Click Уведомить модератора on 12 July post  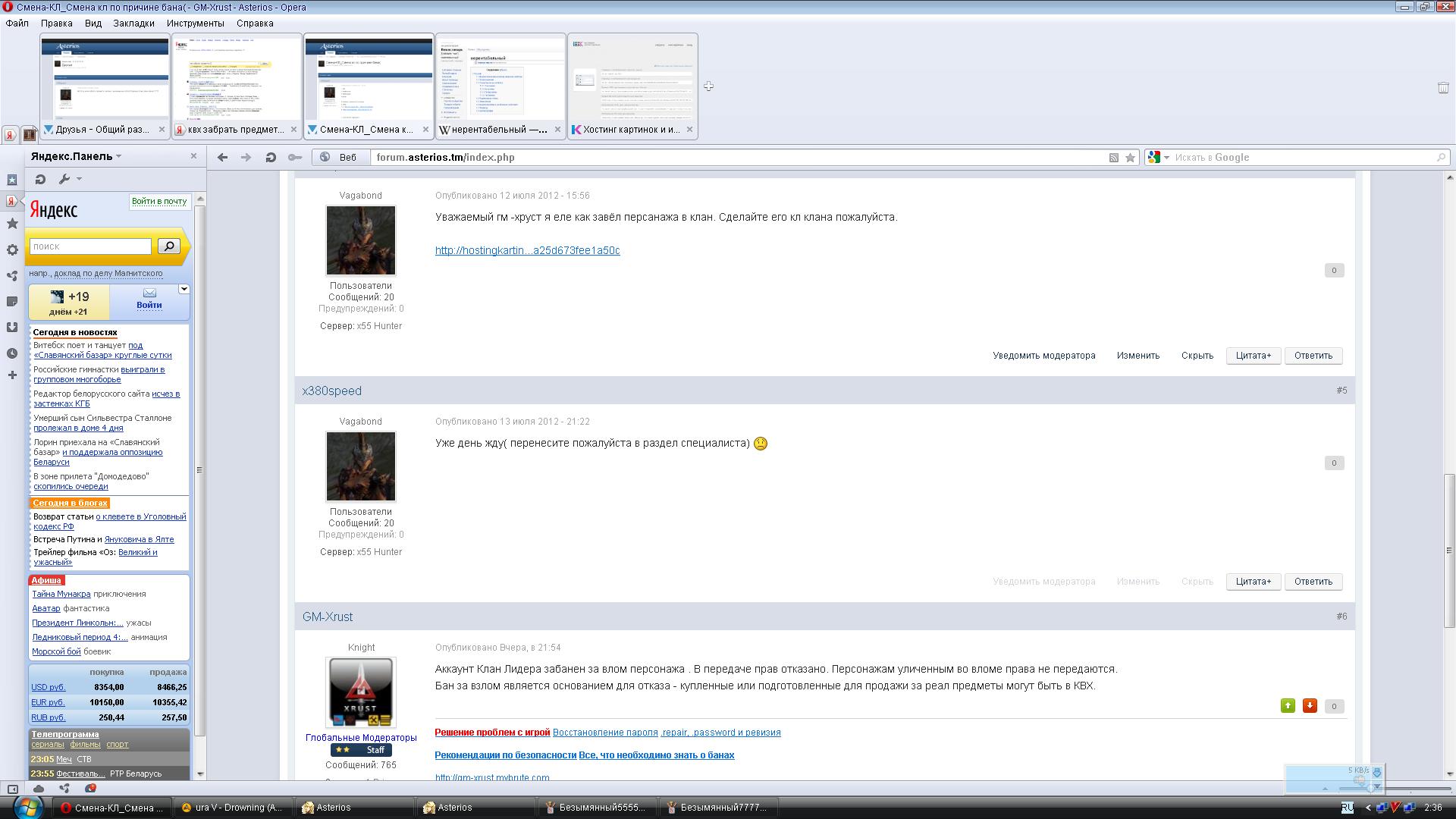click(1043, 356)
